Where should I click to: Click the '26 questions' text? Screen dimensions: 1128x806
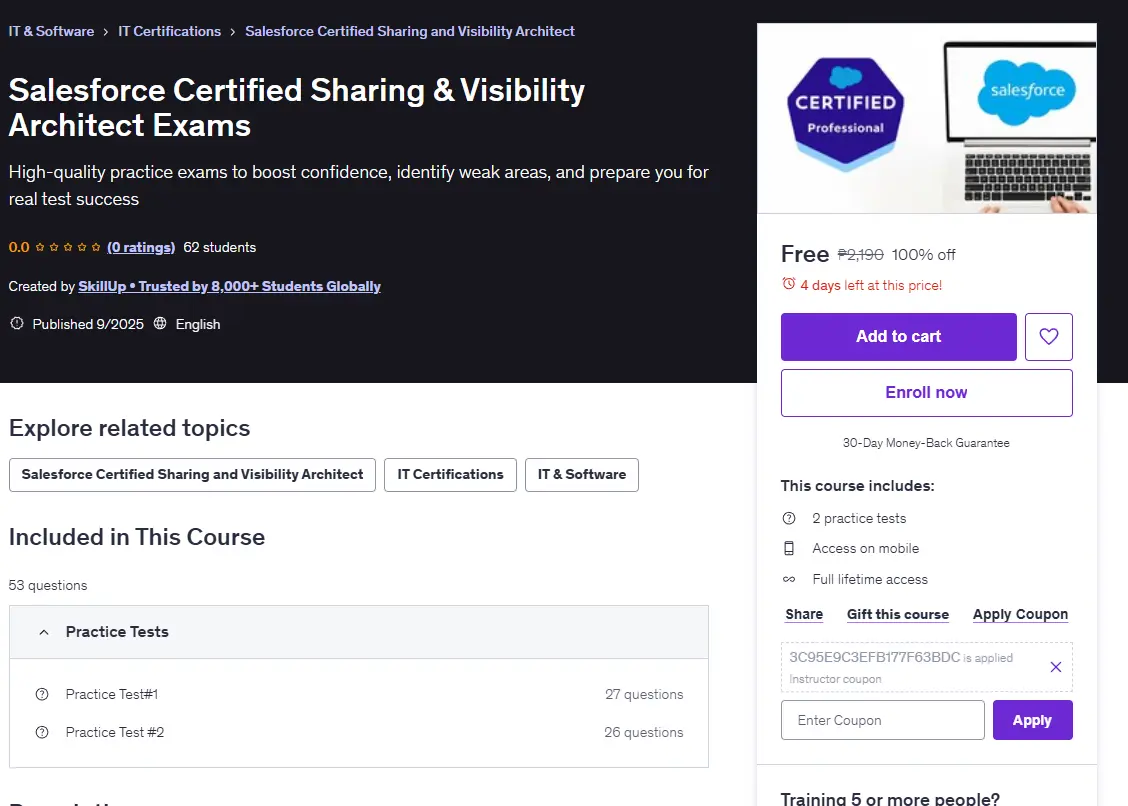644,733
